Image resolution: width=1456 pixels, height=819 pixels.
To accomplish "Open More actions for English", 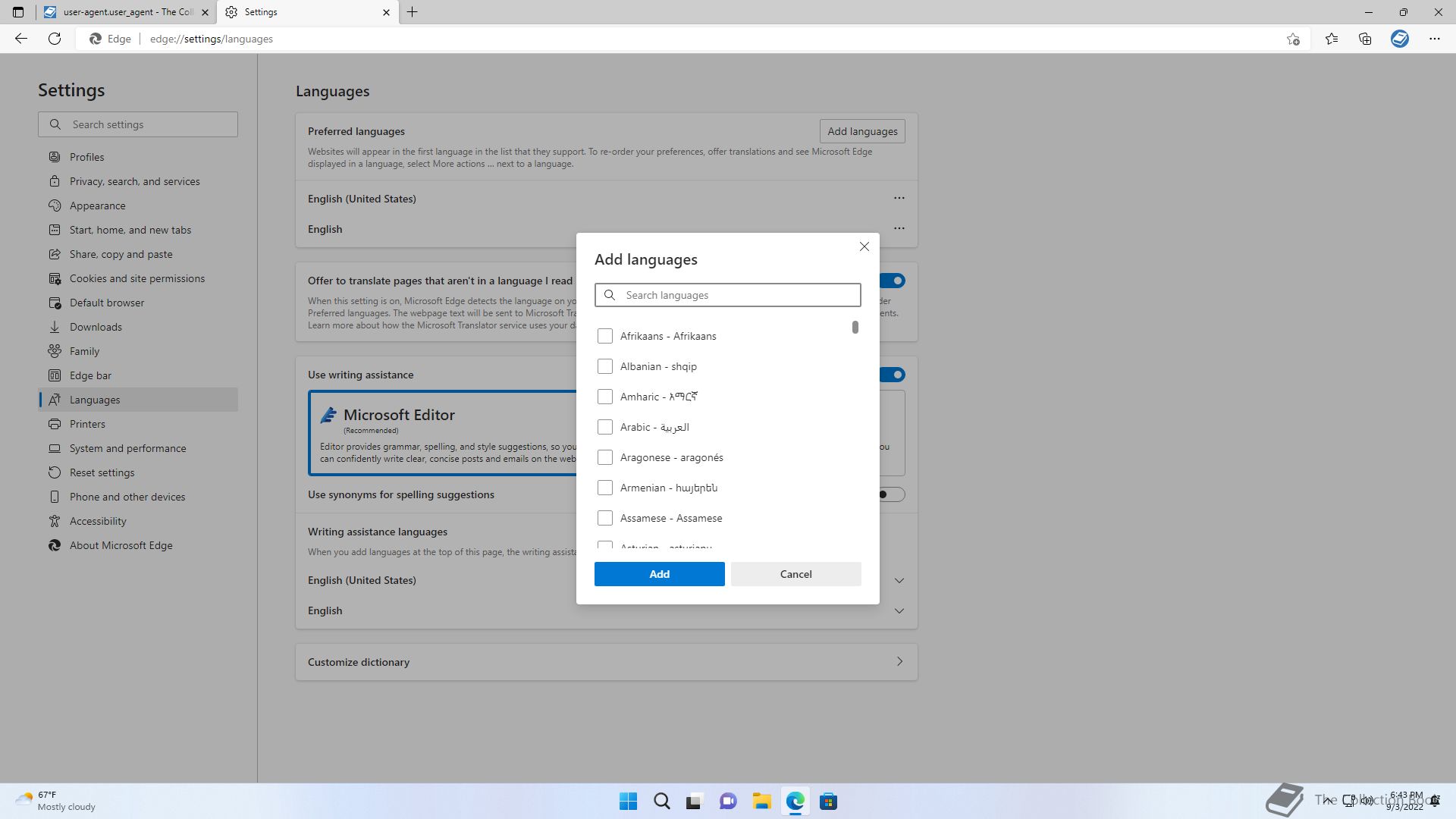I will (x=899, y=228).
